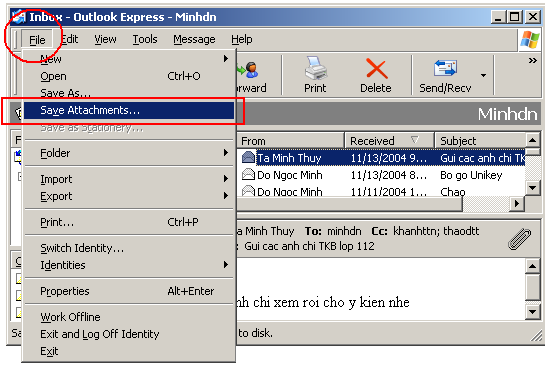The image size is (547, 366).
Task: Sort messages by Received column
Action: pyautogui.click(x=389, y=141)
